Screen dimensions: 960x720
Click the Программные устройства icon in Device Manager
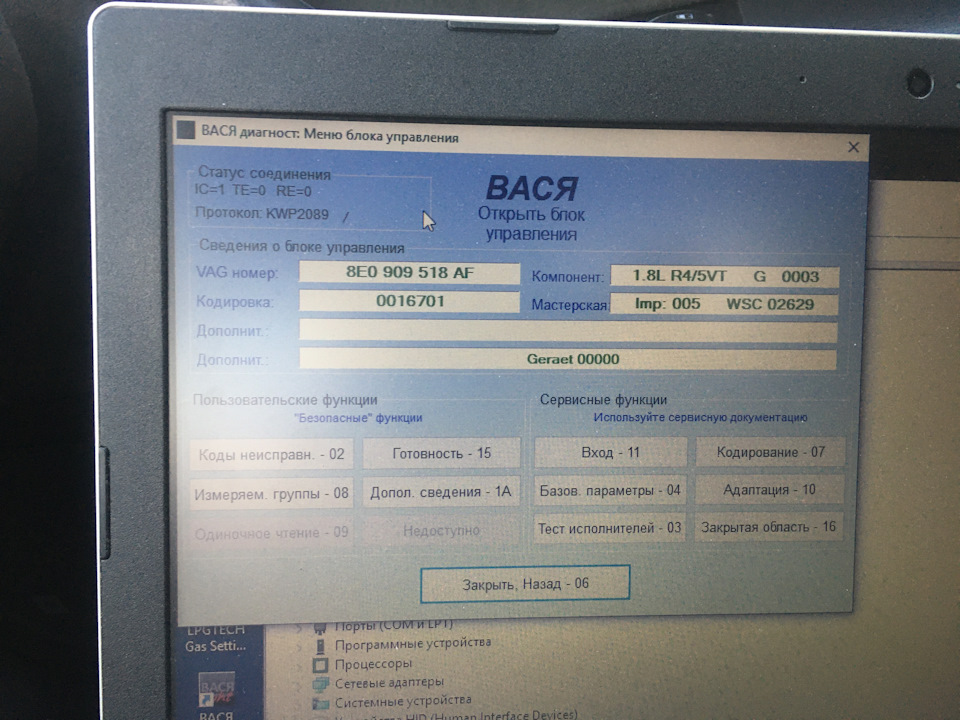coord(320,646)
